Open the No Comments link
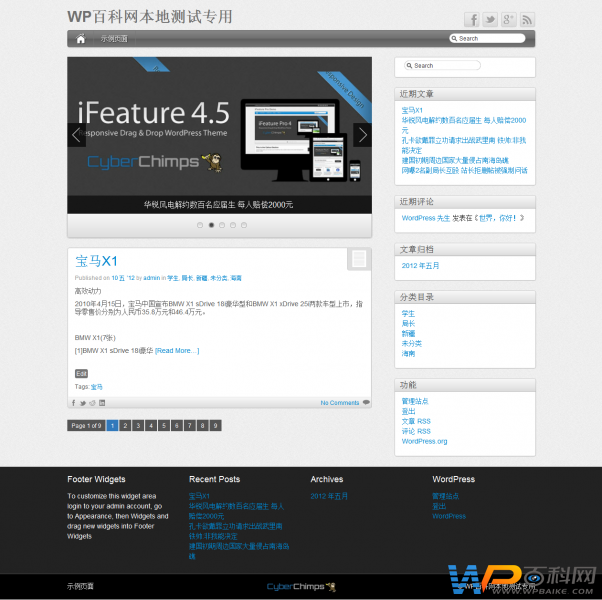 [340, 403]
